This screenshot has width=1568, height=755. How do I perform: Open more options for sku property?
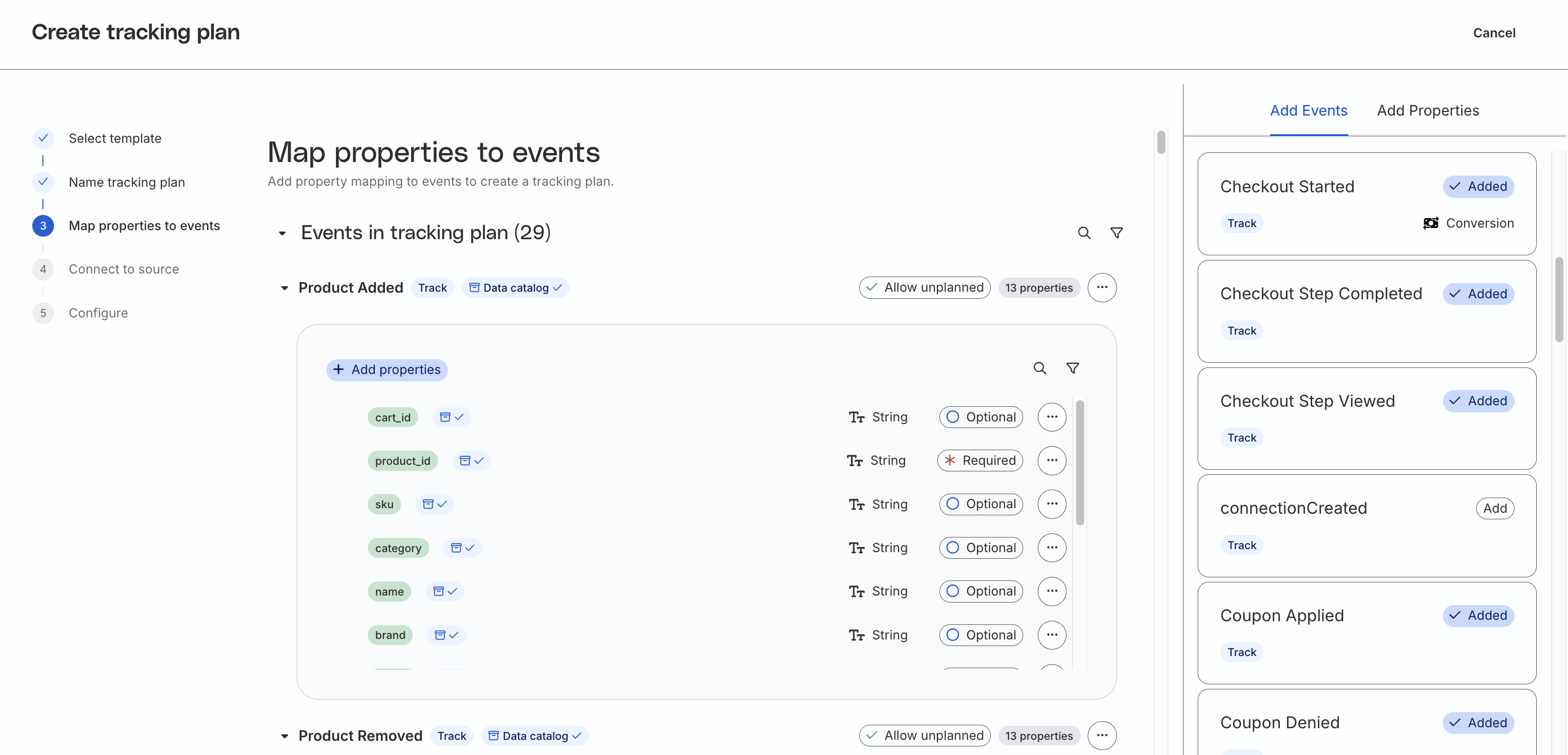pos(1052,504)
